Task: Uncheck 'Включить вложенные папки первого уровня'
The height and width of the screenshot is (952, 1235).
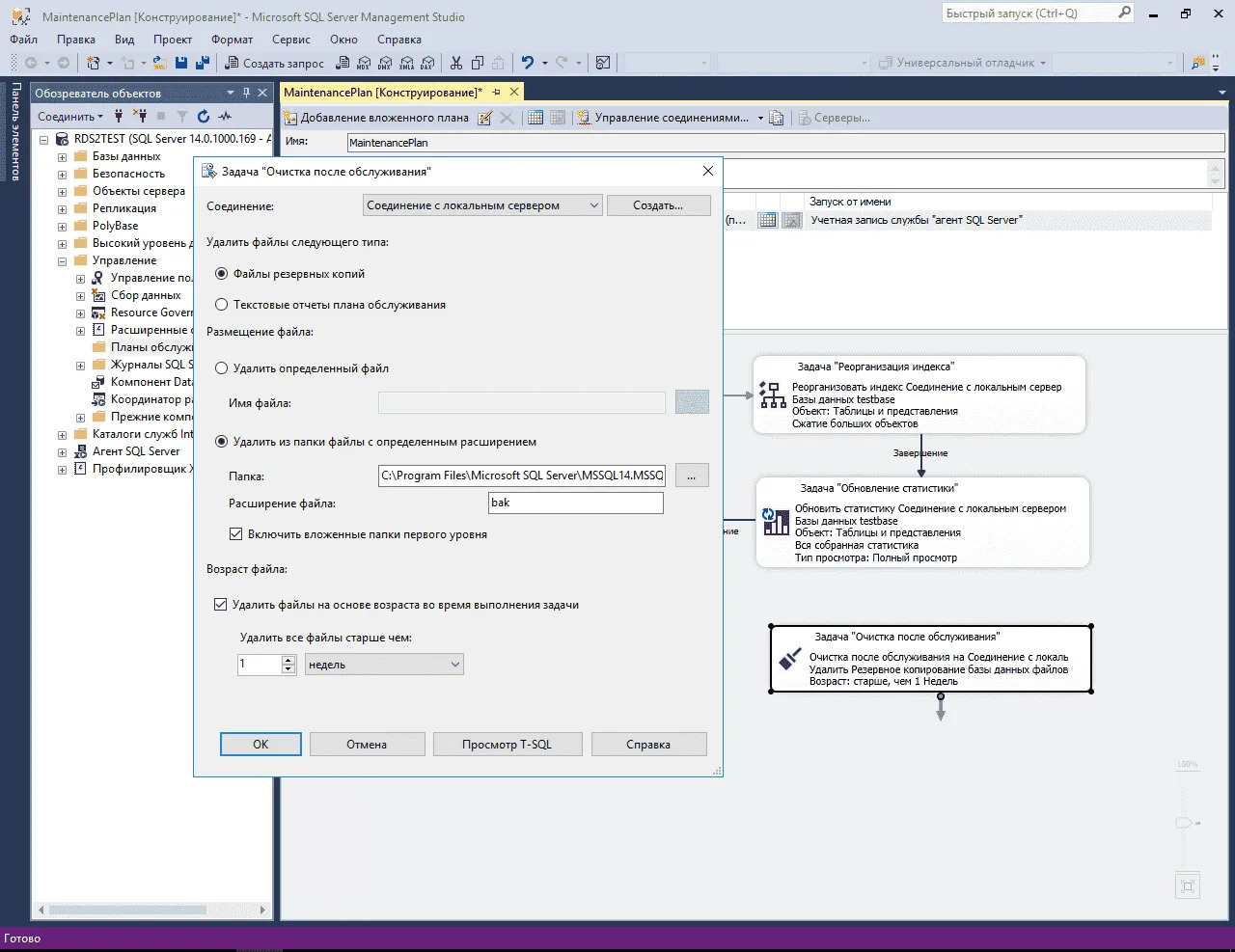Action: click(235, 534)
